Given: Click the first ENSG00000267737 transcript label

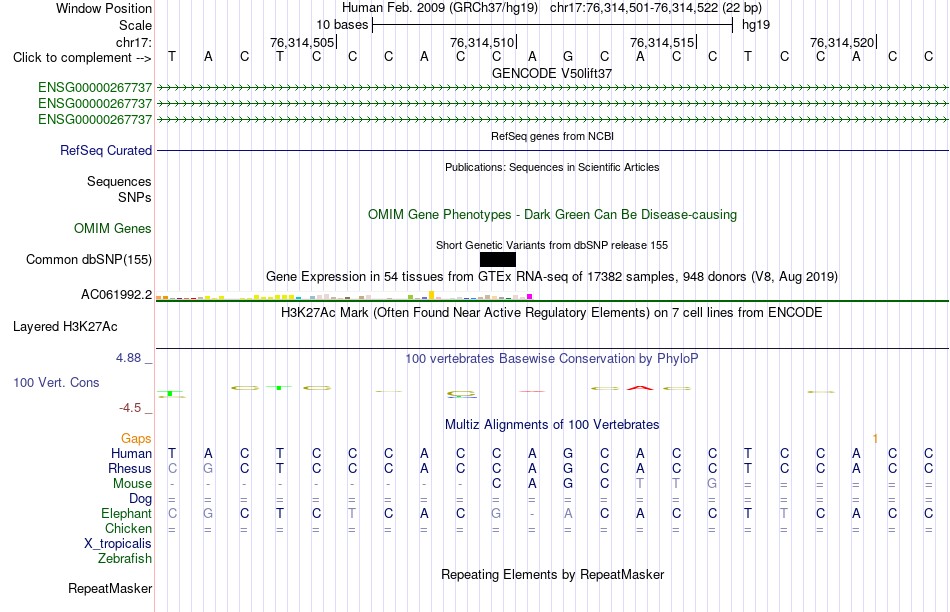Looking at the screenshot, I should pyautogui.click(x=95, y=88).
